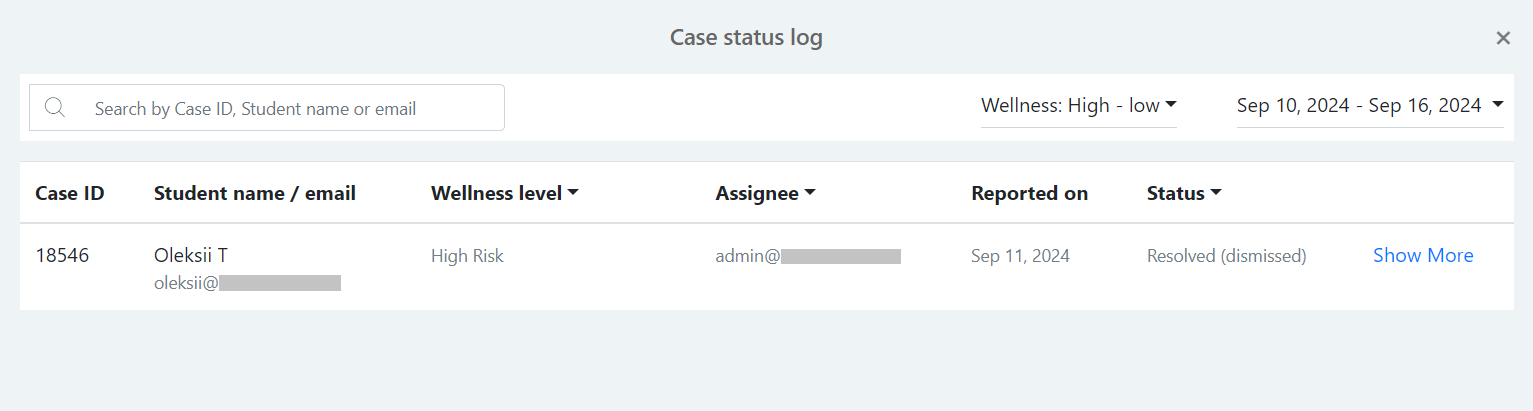Click the Case status log title
The width and height of the screenshot is (1533, 411).
pos(746,38)
